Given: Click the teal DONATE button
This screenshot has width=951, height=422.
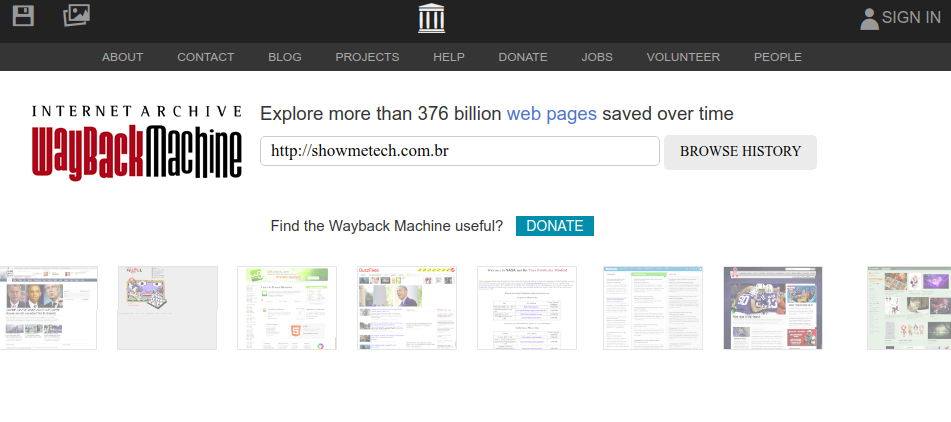Looking at the screenshot, I should (554, 226).
